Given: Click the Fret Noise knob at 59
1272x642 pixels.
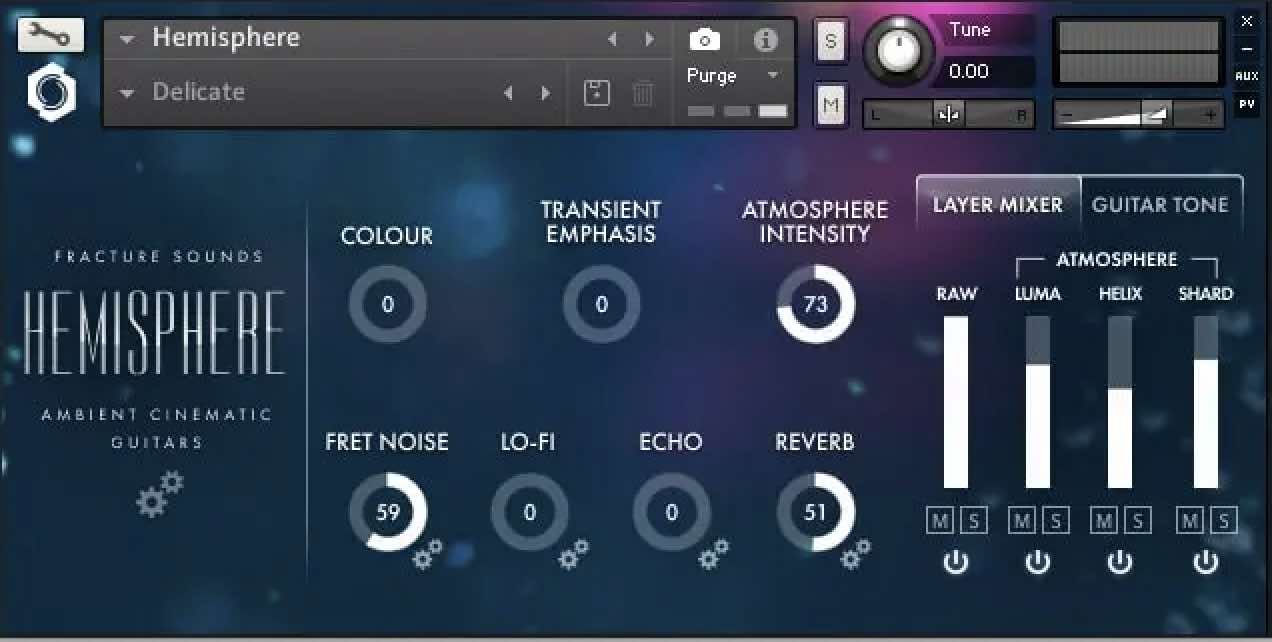Looking at the screenshot, I should [x=388, y=512].
